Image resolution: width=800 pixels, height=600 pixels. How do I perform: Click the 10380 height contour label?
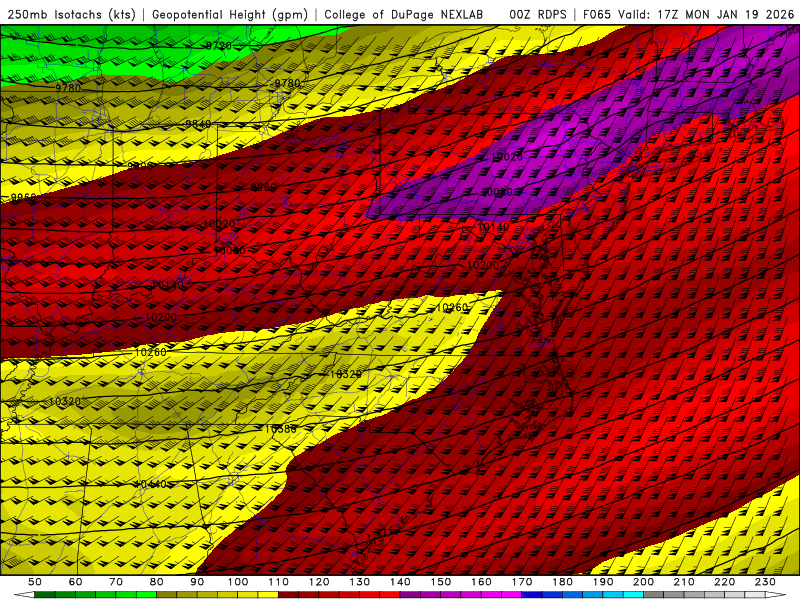(280, 429)
